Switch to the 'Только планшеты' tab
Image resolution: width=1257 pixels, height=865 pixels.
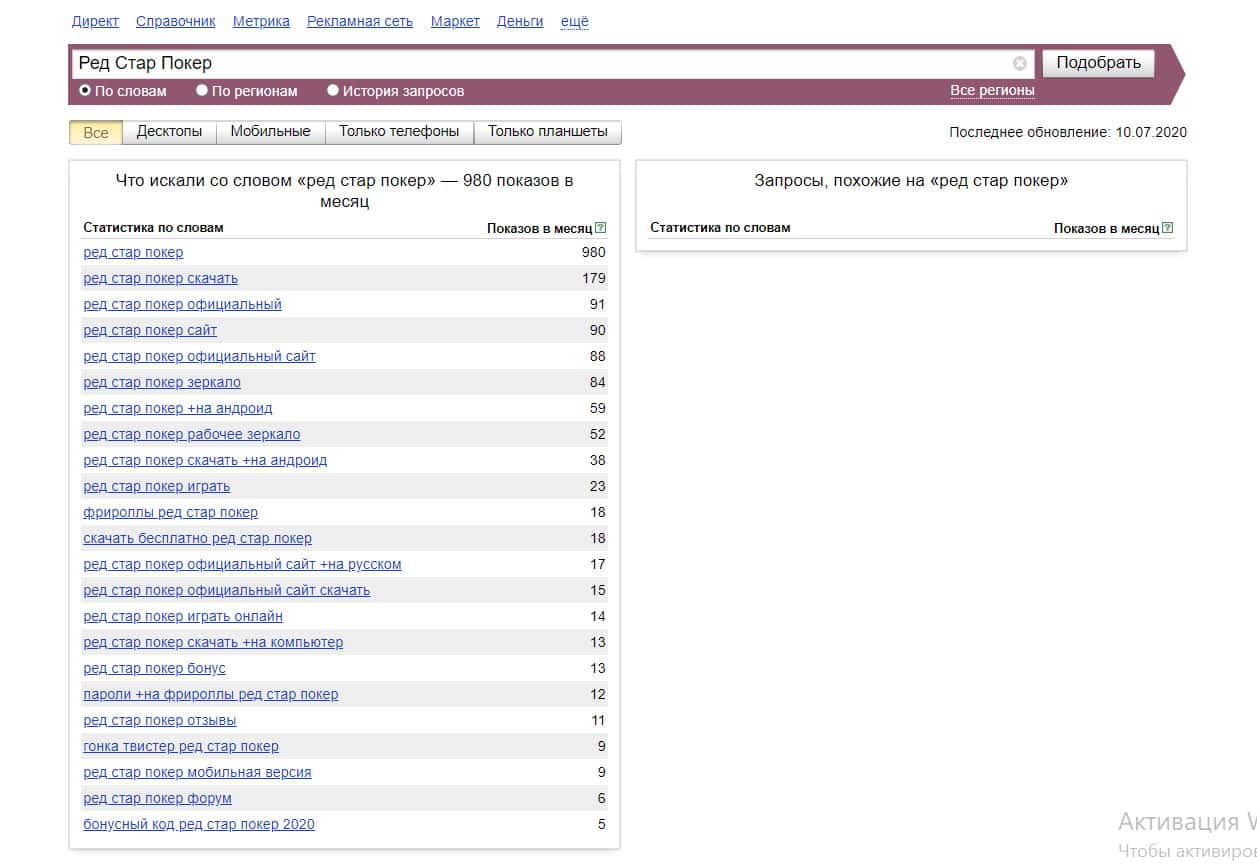point(547,132)
